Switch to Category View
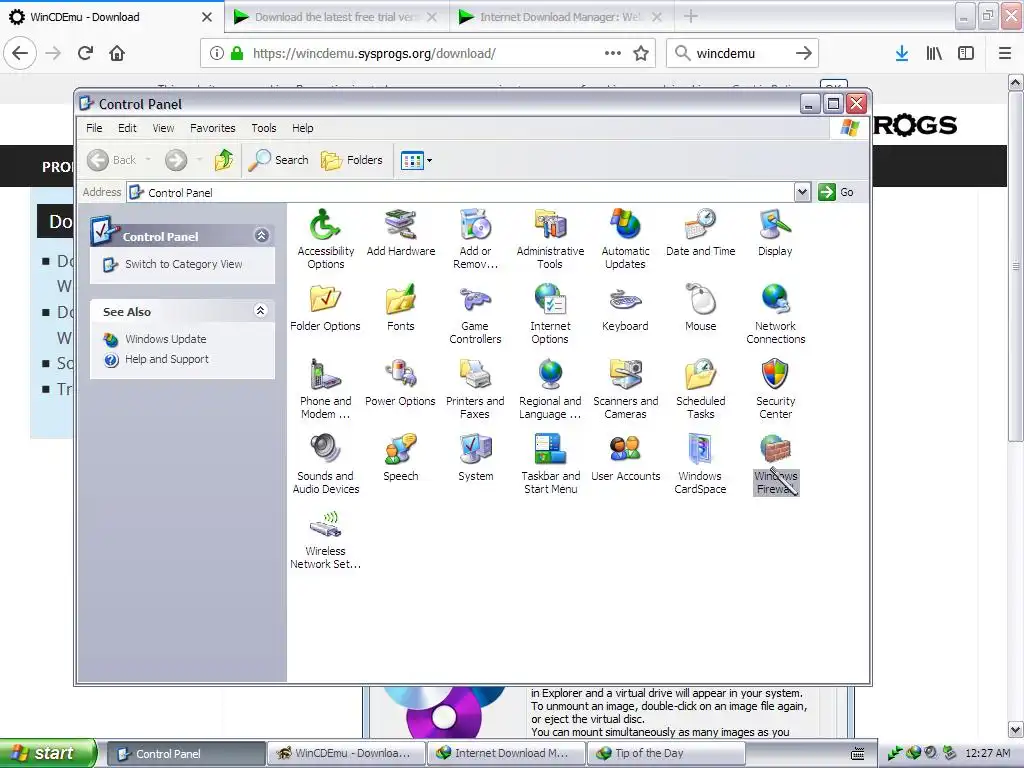Screen dimensions: 1024x768 [x=184, y=264]
